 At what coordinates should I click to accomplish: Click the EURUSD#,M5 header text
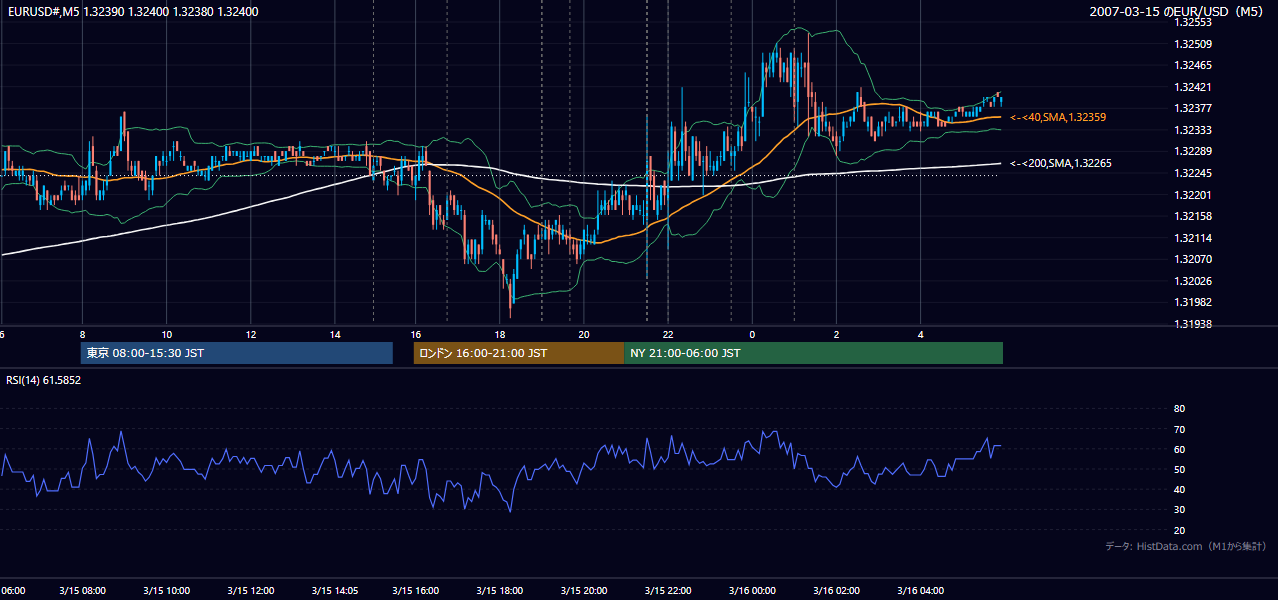coord(132,11)
